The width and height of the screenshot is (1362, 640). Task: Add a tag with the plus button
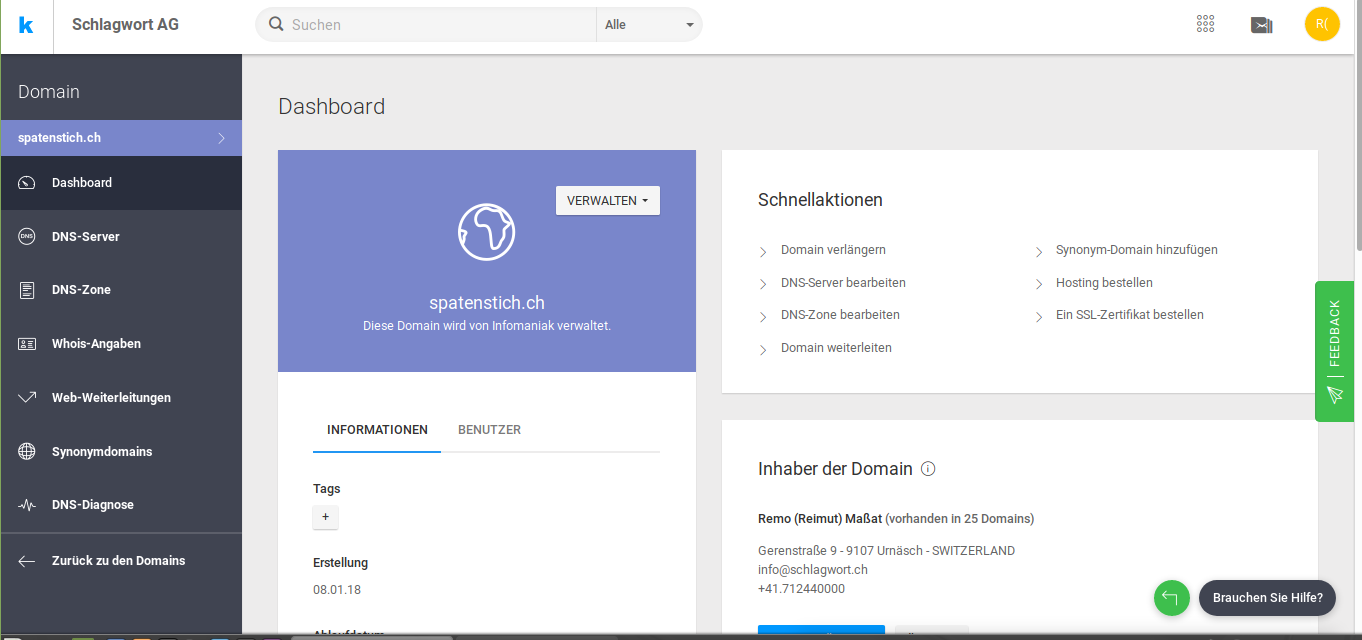326,518
